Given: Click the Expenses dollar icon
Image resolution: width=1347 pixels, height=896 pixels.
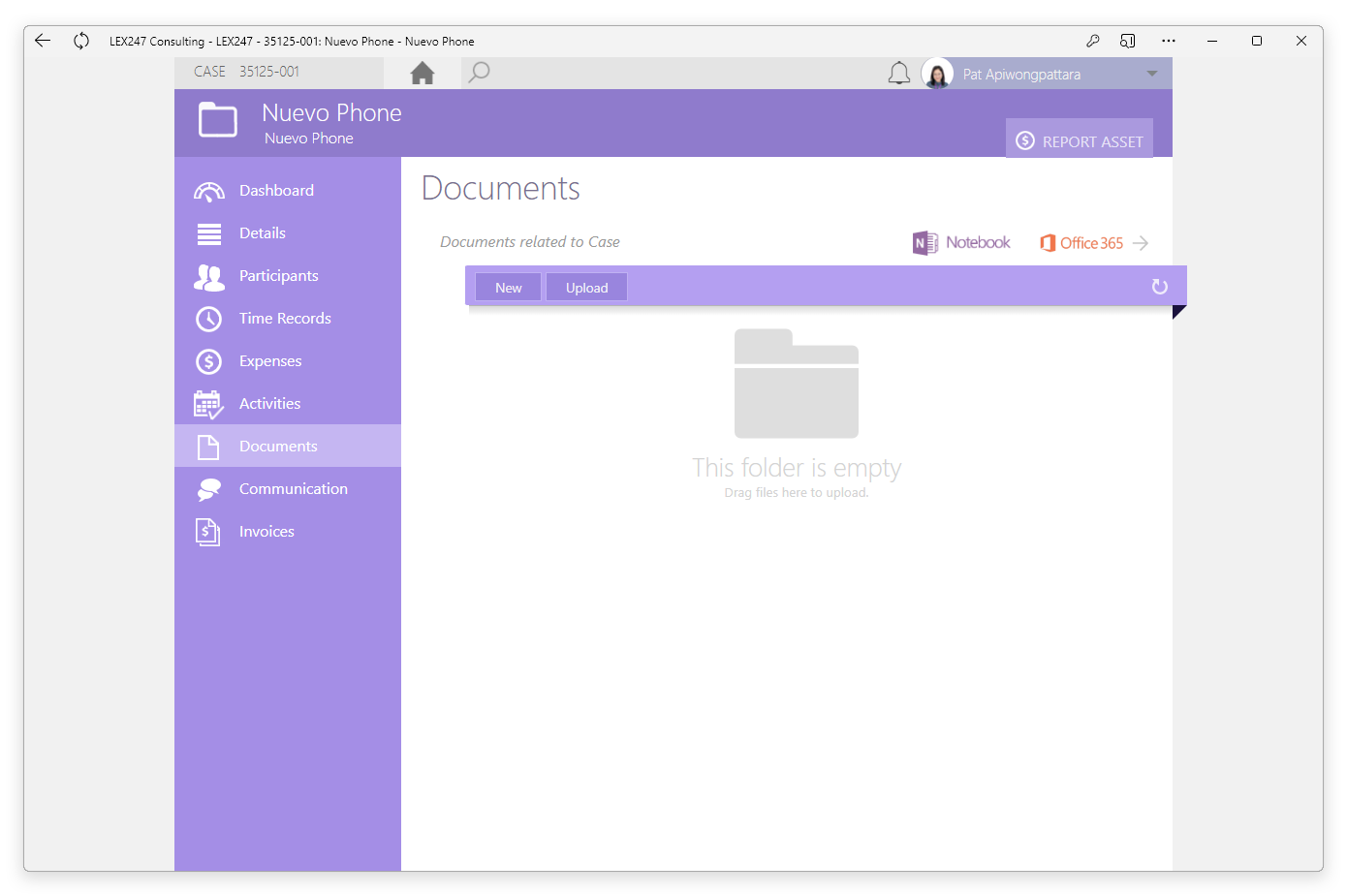Looking at the screenshot, I should 208,361.
